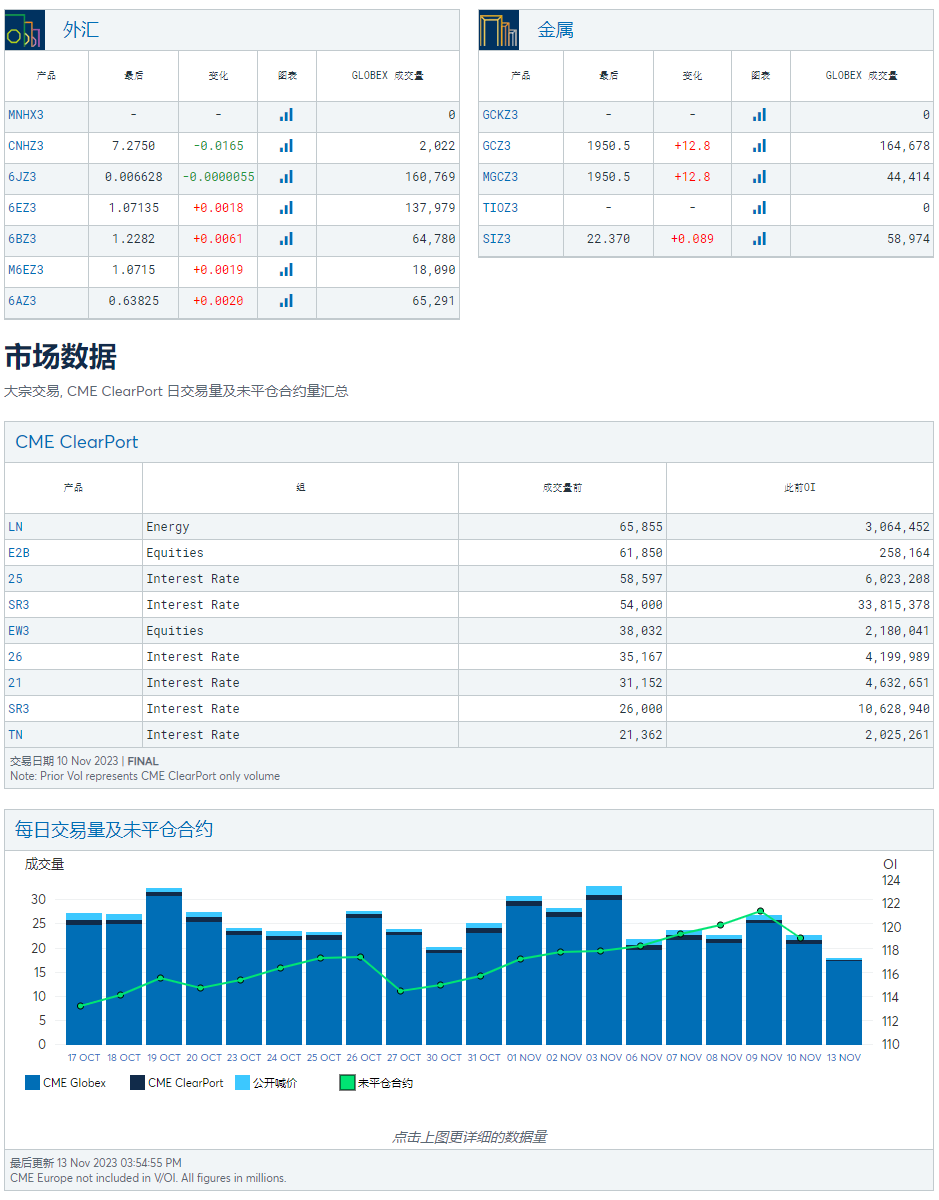
Task: Toggle the CME Globex legend swatch
Action: (32, 1083)
